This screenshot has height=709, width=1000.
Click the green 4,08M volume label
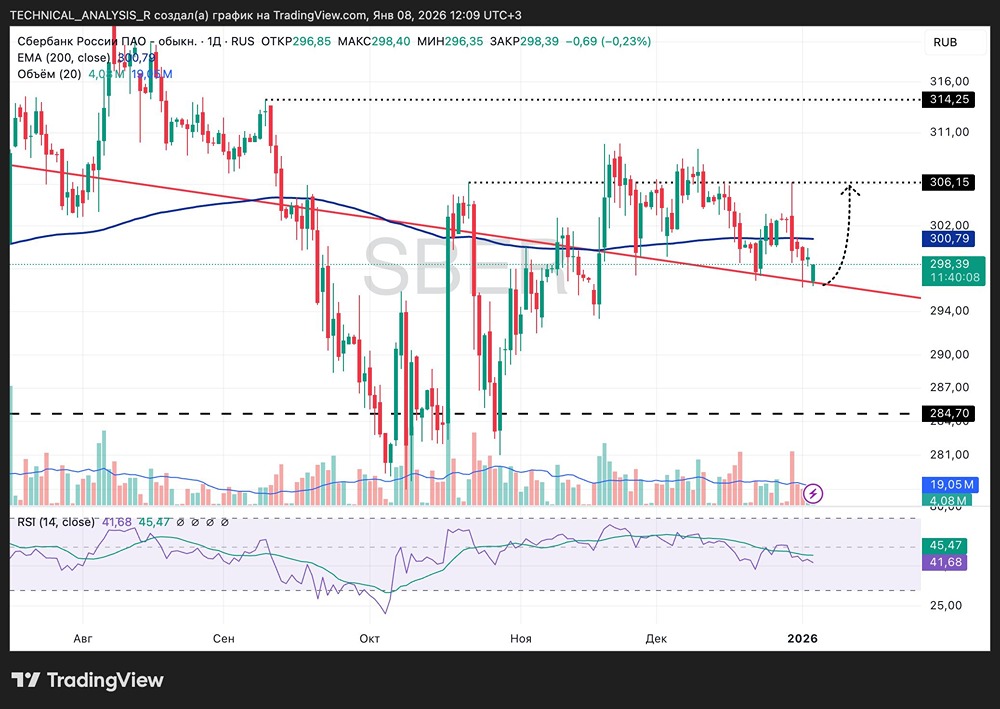pos(946,500)
